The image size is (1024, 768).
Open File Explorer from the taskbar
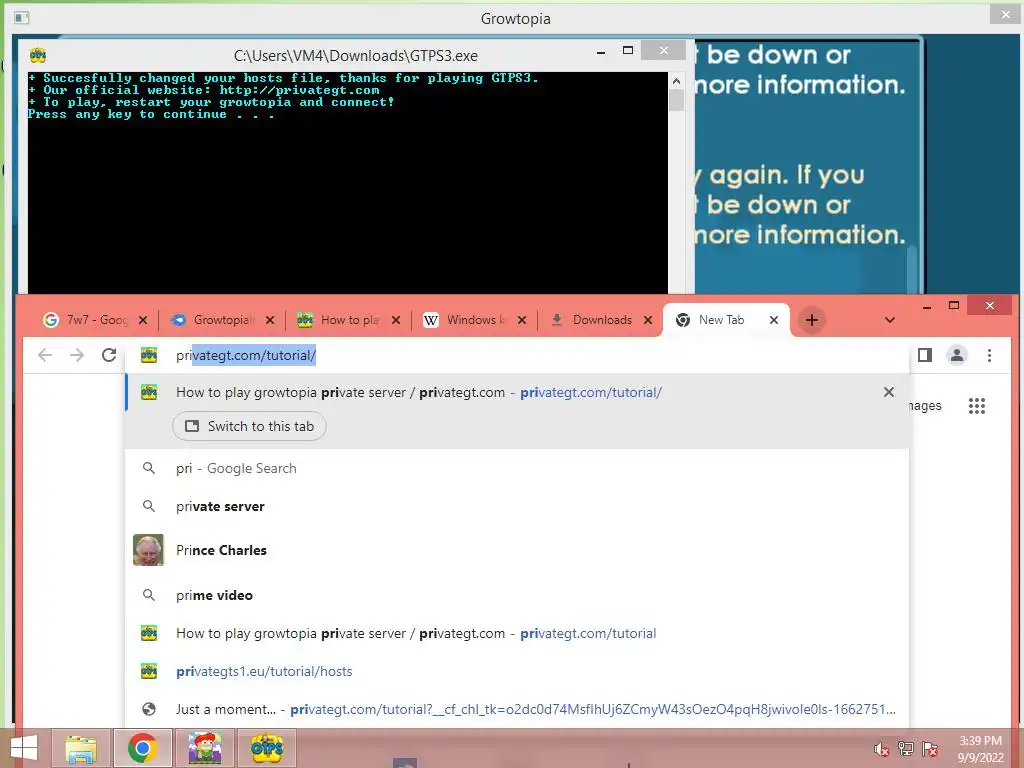click(81, 748)
